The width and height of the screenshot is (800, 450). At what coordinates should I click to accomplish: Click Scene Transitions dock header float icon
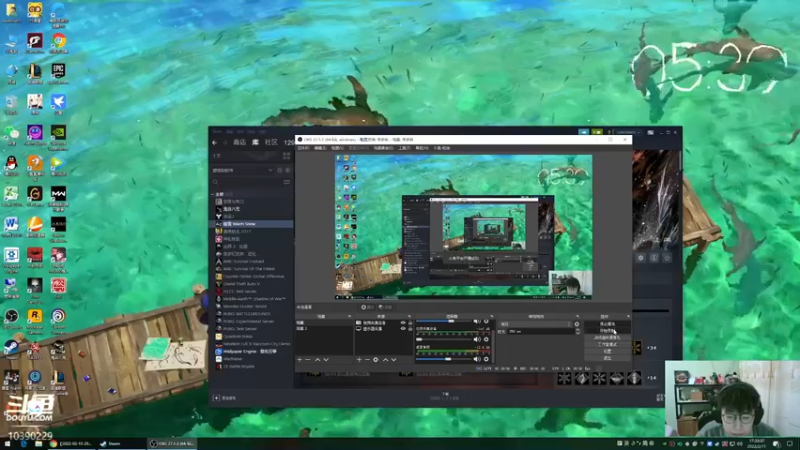click(577, 316)
